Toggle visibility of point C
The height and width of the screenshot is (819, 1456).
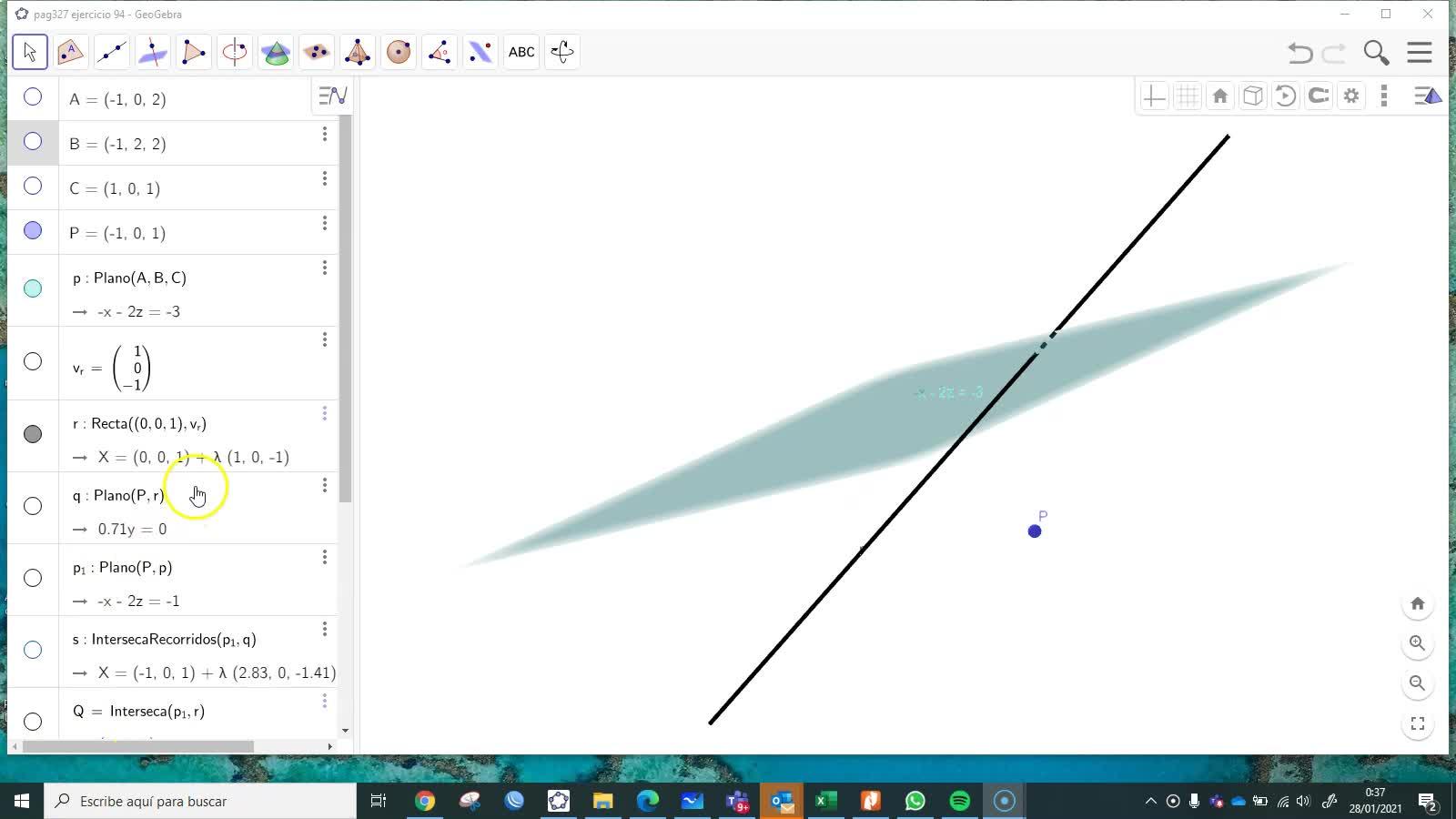(33, 186)
